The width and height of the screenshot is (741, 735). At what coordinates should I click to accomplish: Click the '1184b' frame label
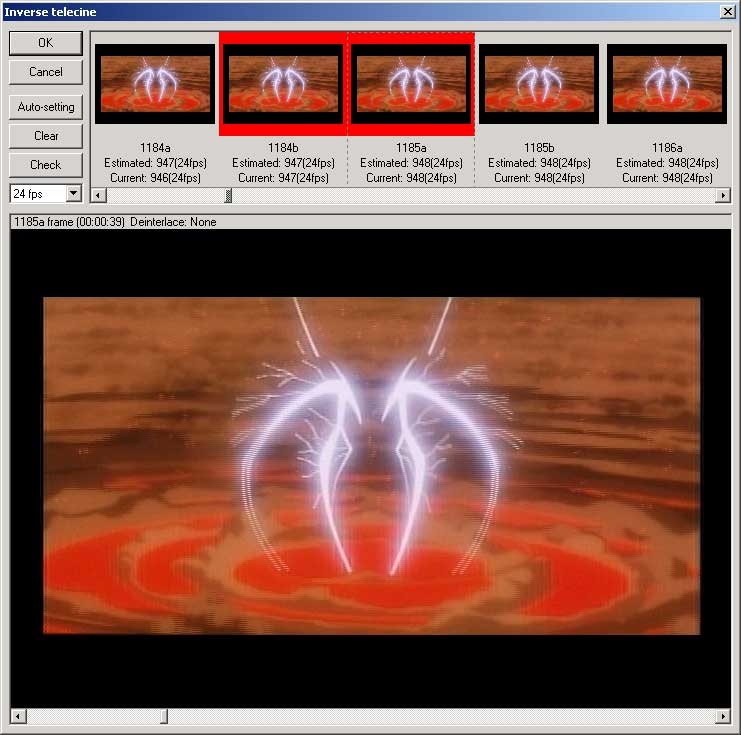pyautogui.click(x=283, y=147)
